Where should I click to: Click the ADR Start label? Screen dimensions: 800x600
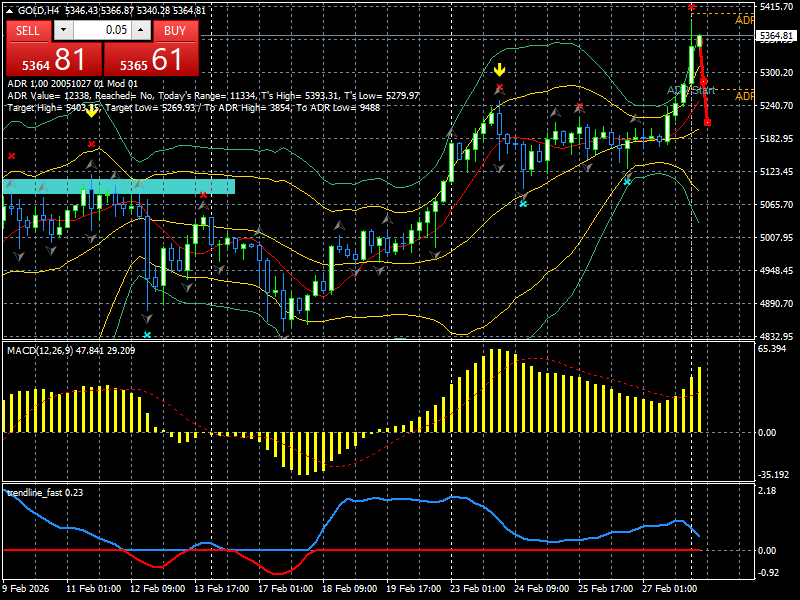(x=691, y=90)
